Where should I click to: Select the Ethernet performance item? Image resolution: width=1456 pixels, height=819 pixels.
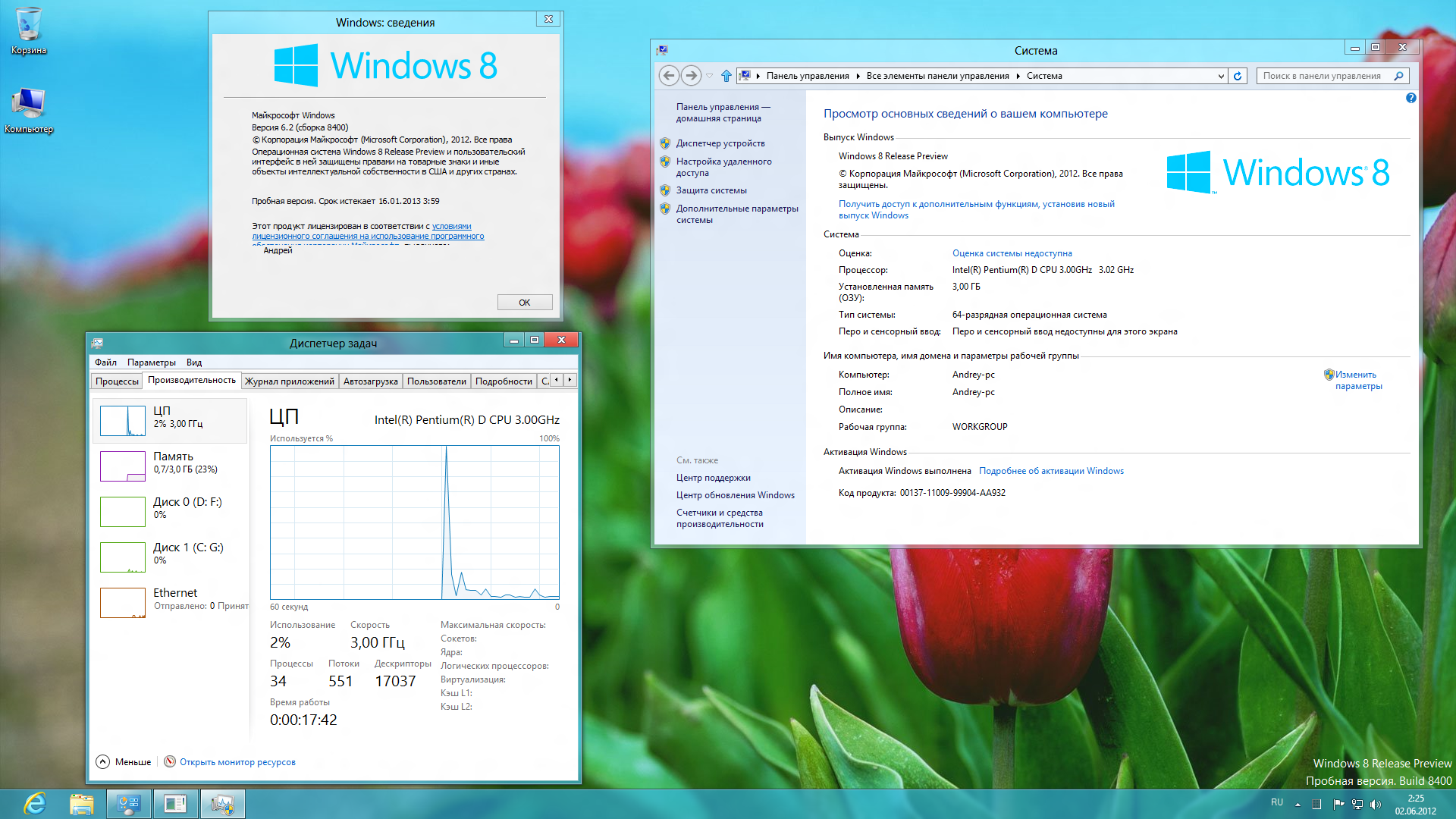click(170, 603)
